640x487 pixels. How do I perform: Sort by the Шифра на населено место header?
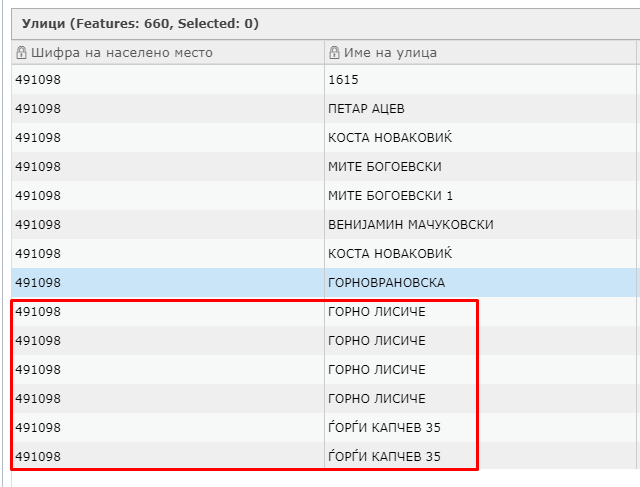point(122,53)
